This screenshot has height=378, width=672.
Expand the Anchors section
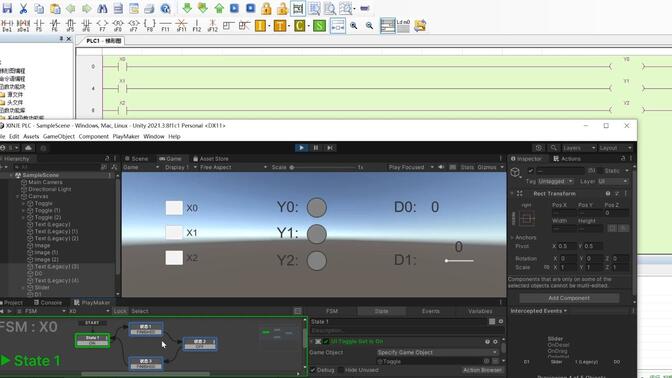coord(512,237)
